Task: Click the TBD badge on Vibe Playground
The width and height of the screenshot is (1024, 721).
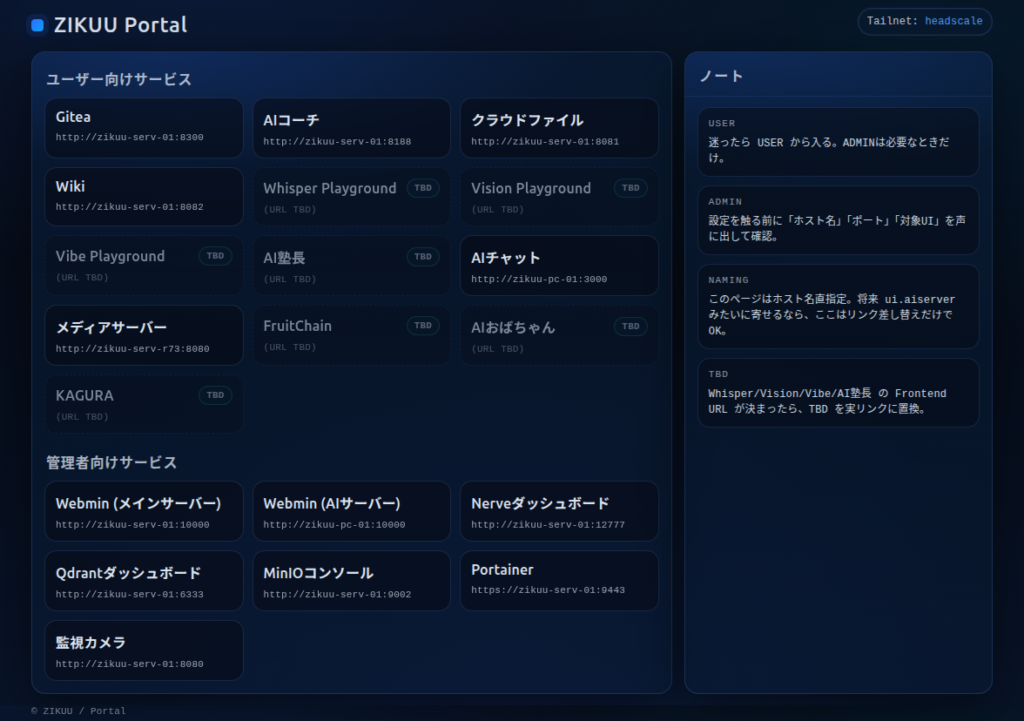Action: 215,256
